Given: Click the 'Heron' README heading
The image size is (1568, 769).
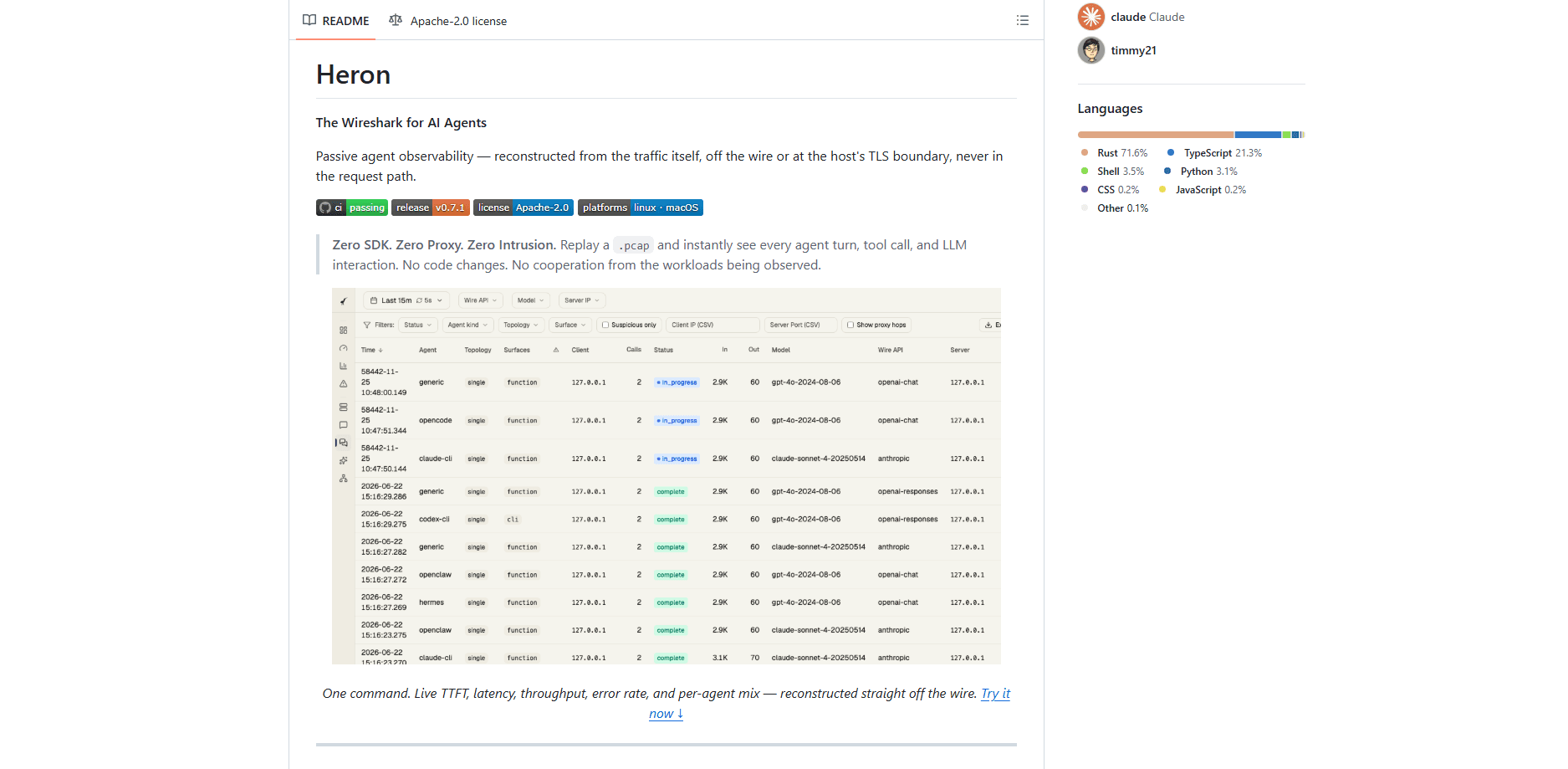Looking at the screenshot, I should click(353, 74).
